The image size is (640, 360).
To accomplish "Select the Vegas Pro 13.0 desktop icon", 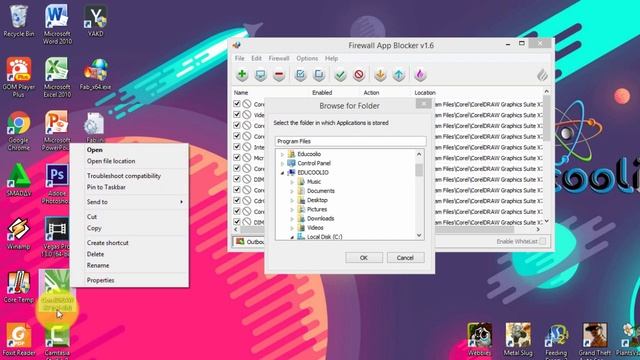I will click(57, 237).
